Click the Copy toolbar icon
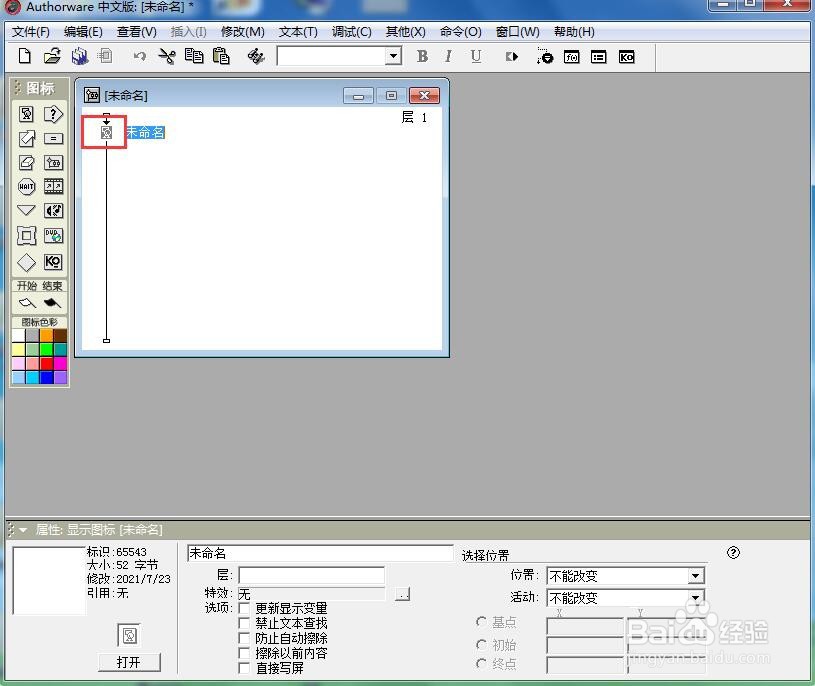The width and height of the screenshot is (815, 686). [x=194, y=56]
